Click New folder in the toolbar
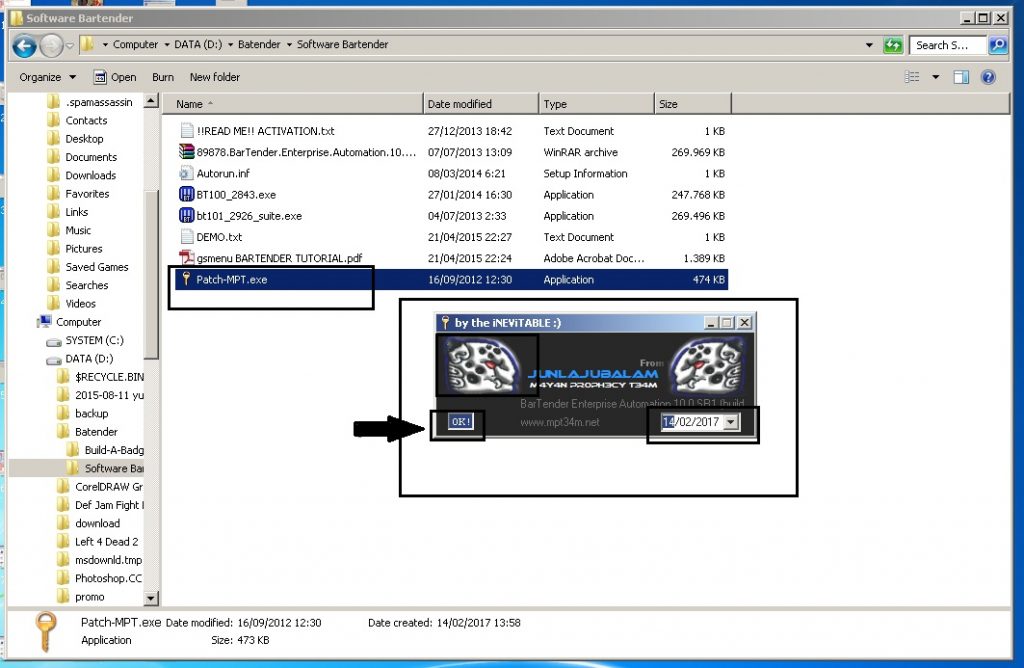This screenshot has width=1024, height=668. tap(214, 77)
